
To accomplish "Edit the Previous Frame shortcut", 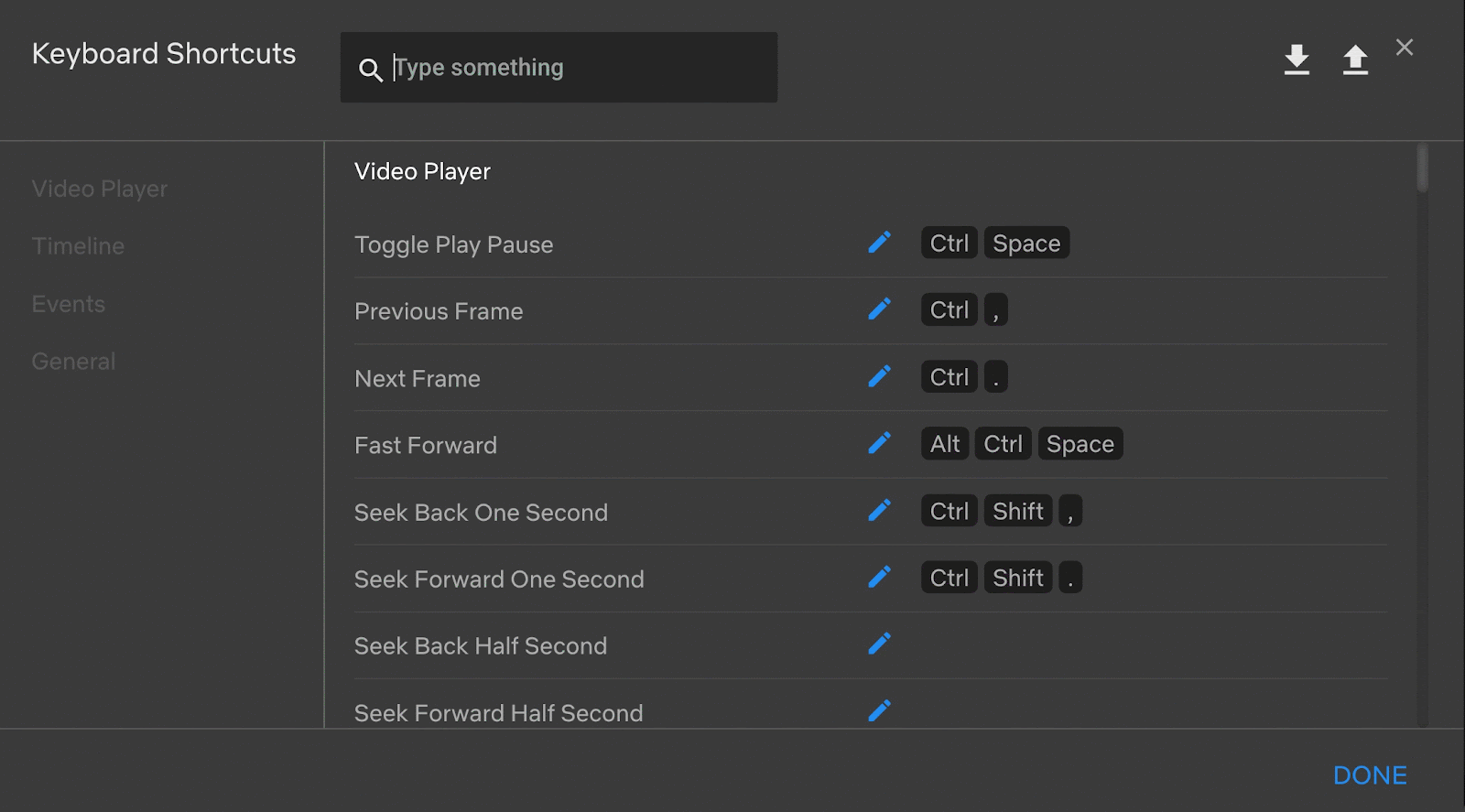I will pos(879,309).
